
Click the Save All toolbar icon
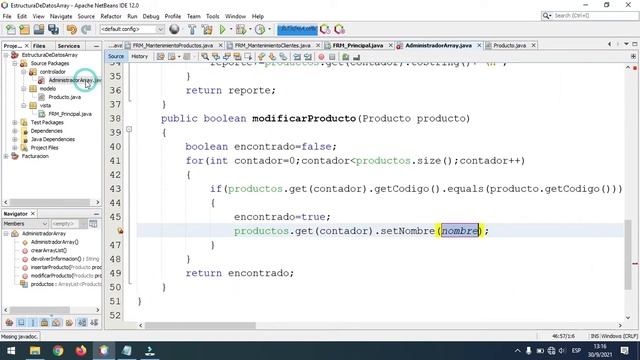click(53, 29)
